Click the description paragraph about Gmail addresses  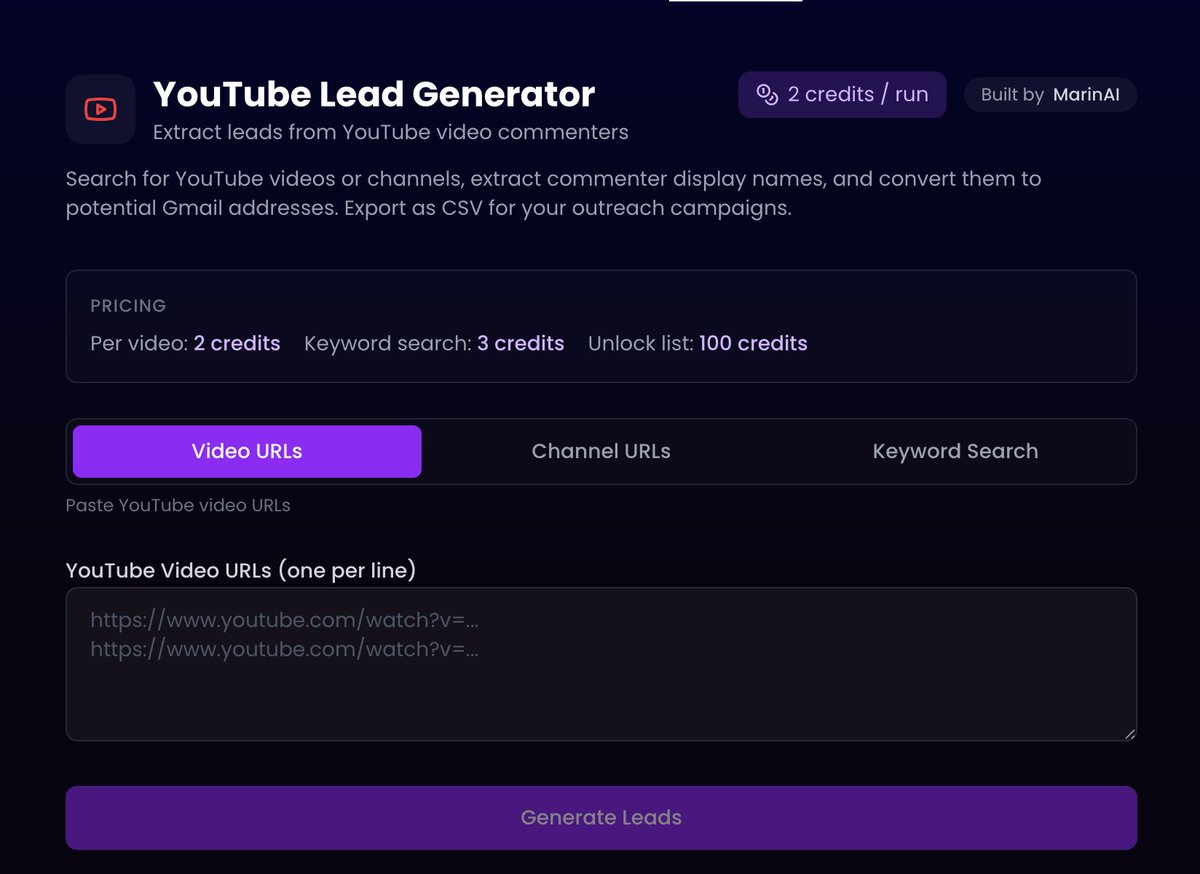pos(553,195)
